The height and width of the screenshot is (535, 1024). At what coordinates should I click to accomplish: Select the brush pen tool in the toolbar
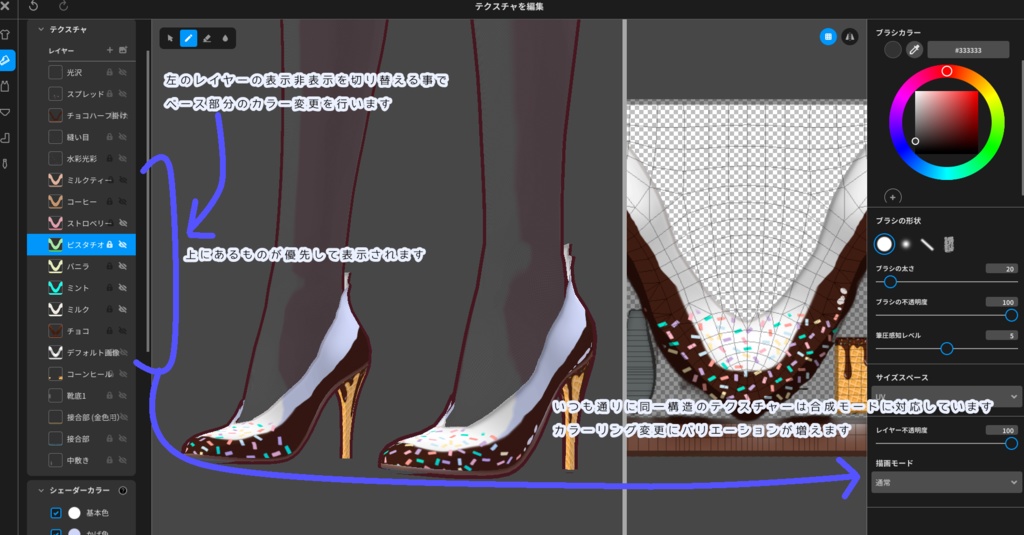[188, 39]
